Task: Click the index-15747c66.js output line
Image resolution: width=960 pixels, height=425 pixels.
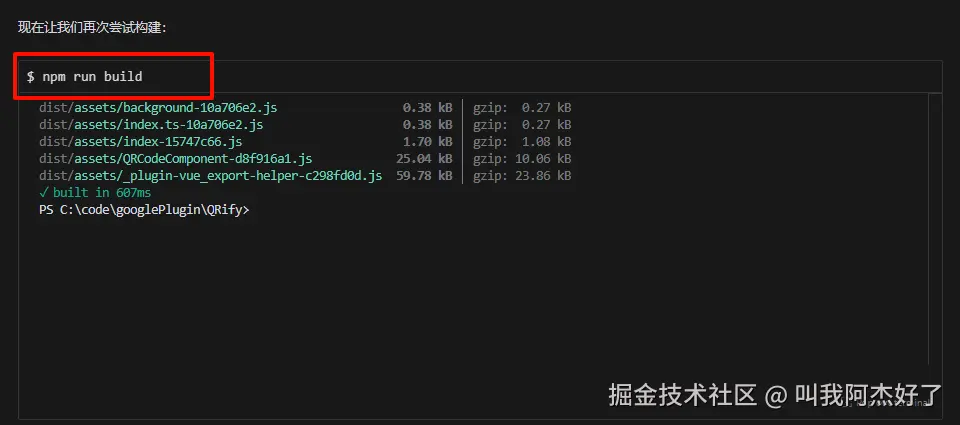Action: (140, 142)
